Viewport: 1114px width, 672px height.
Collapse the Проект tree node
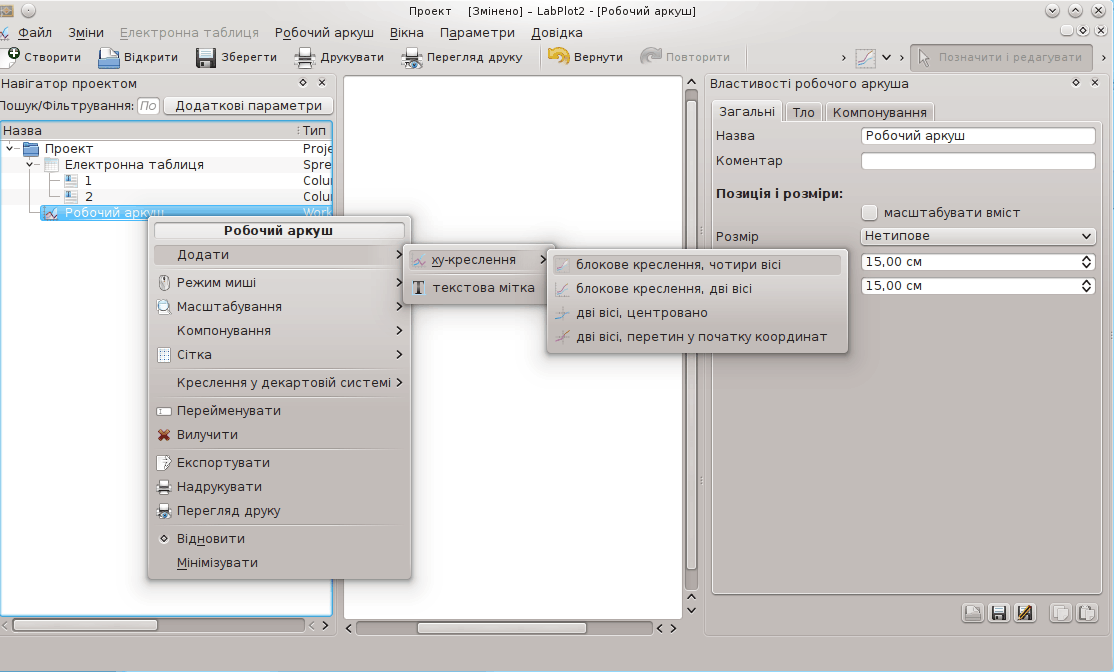tap(10, 149)
